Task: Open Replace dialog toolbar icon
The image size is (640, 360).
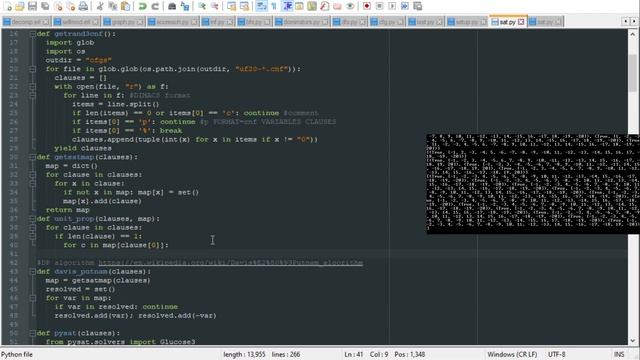Action: point(185,6)
